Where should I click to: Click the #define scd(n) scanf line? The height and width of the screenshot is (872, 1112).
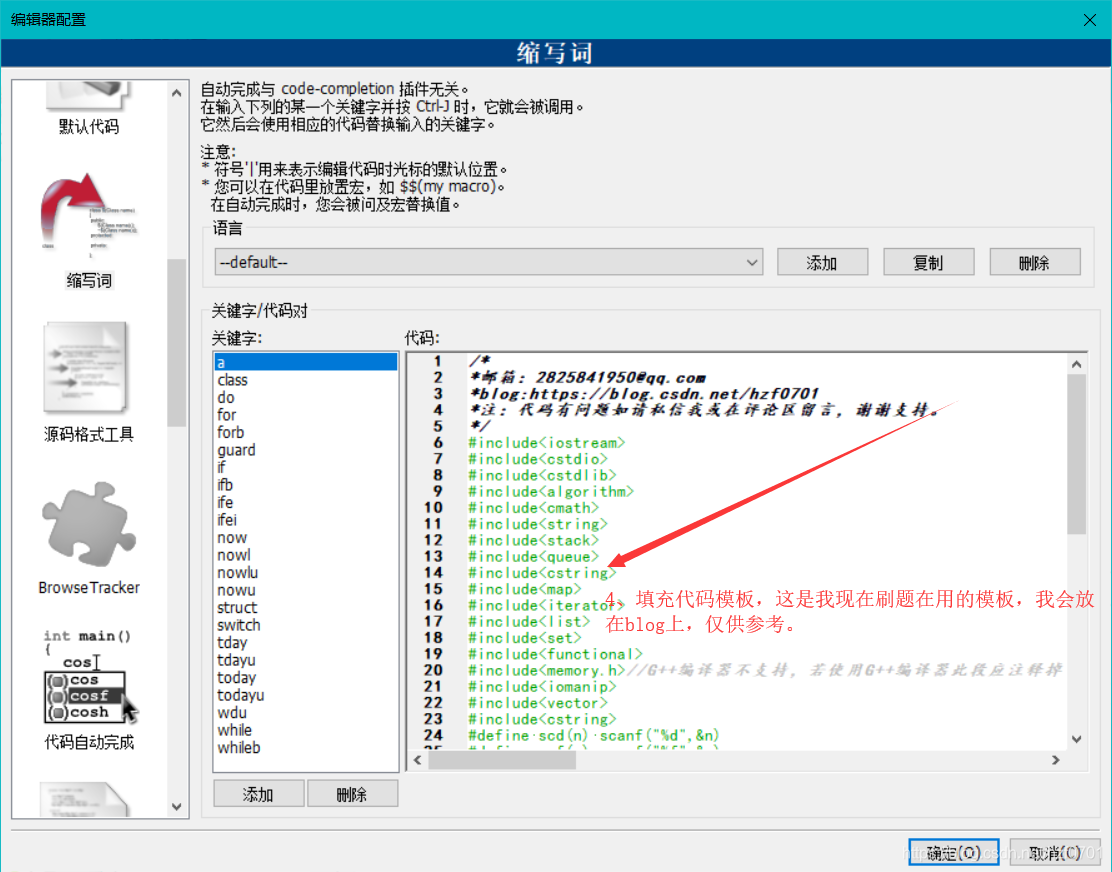pyautogui.click(x=594, y=735)
